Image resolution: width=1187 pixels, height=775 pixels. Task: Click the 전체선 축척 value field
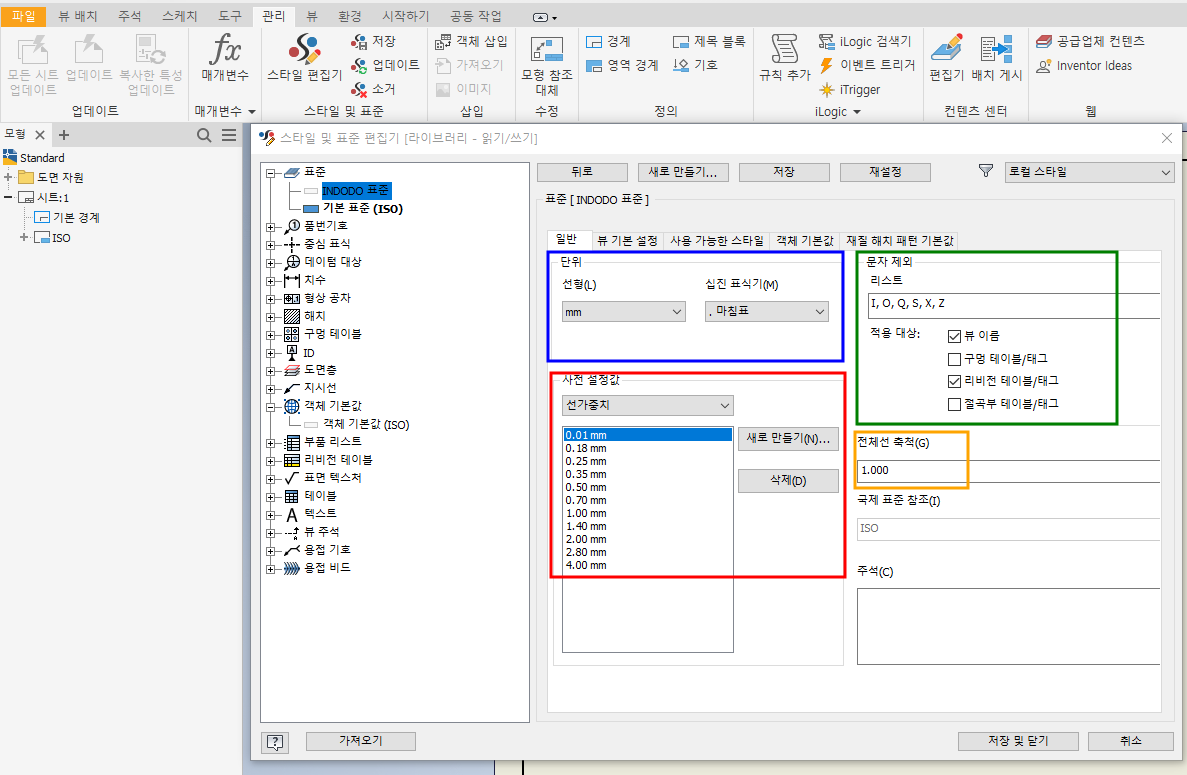click(x=1008, y=471)
